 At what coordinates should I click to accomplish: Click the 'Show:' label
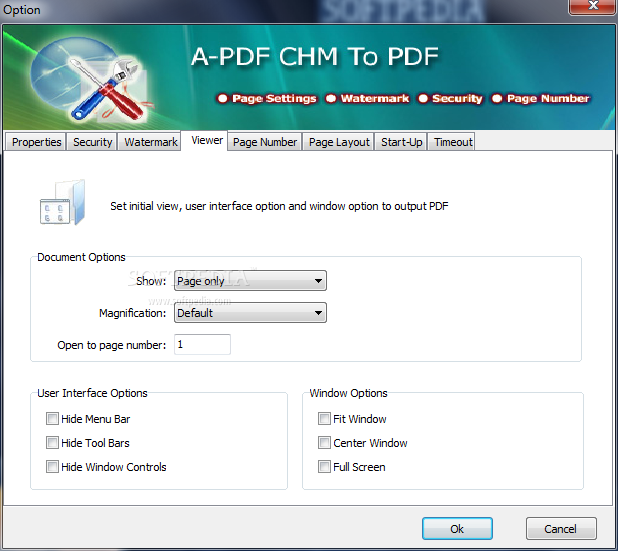[151, 281]
